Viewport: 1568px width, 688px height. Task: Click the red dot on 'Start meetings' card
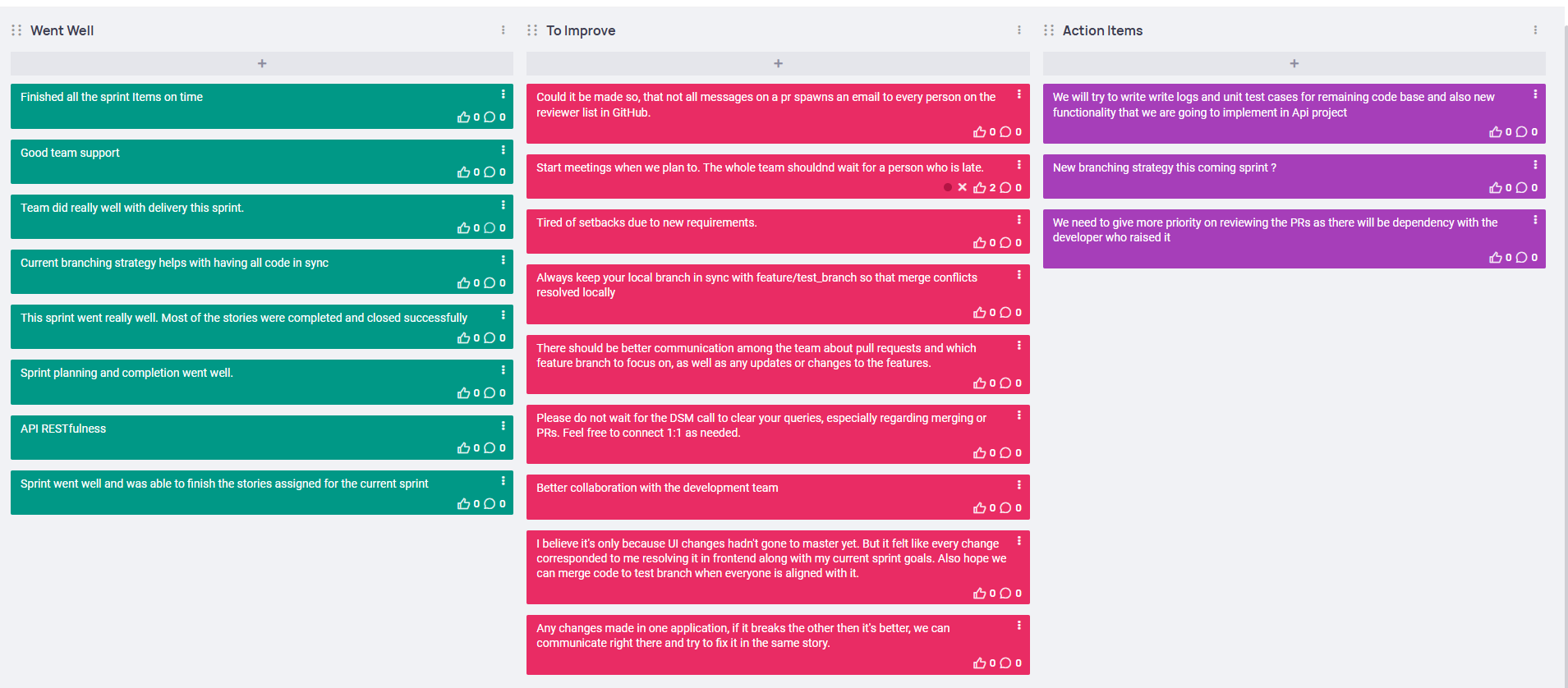(x=948, y=187)
